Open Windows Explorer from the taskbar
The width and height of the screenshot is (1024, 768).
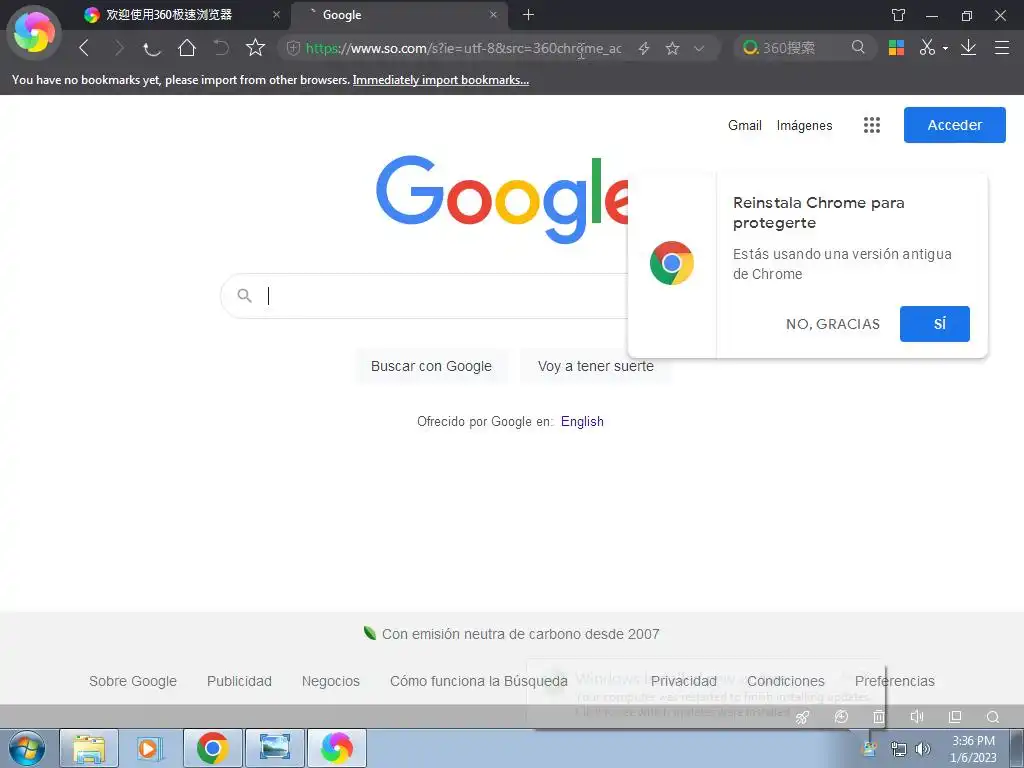[x=89, y=748]
